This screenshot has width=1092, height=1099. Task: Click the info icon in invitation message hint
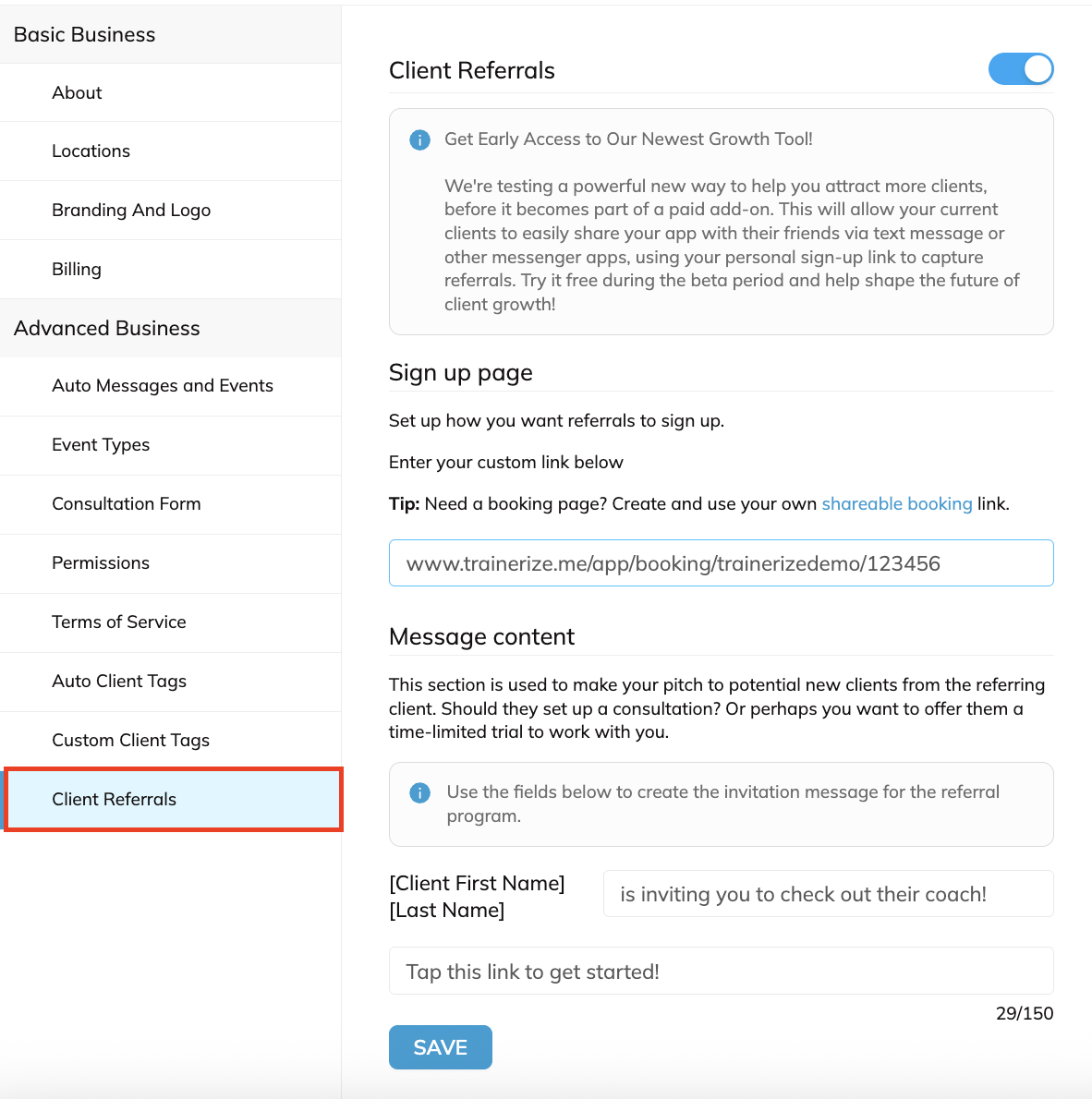pos(419,792)
